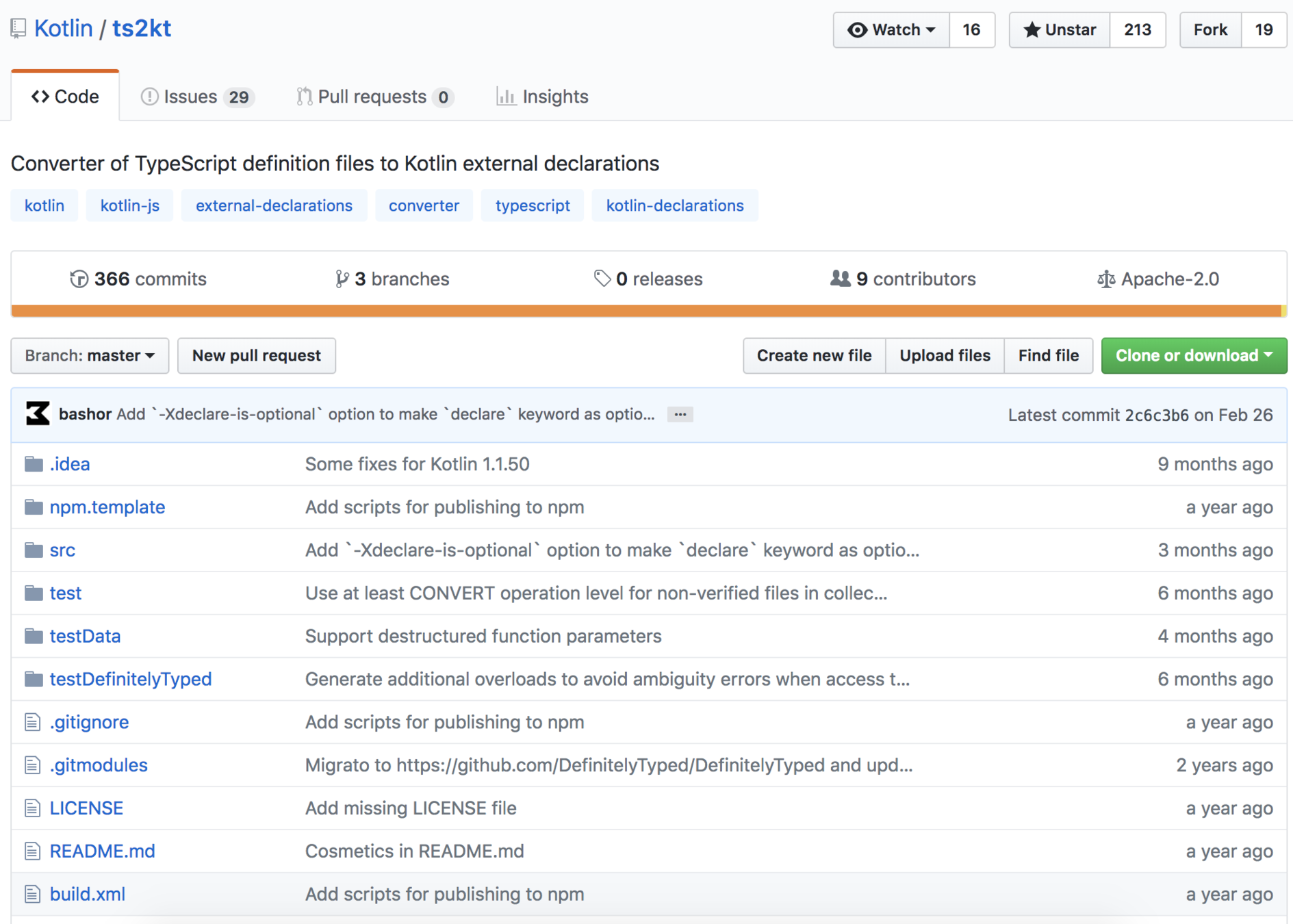This screenshot has height=924, width=1293.
Task: Open the testDefinitelyTyped folder name
Action: [x=131, y=680]
